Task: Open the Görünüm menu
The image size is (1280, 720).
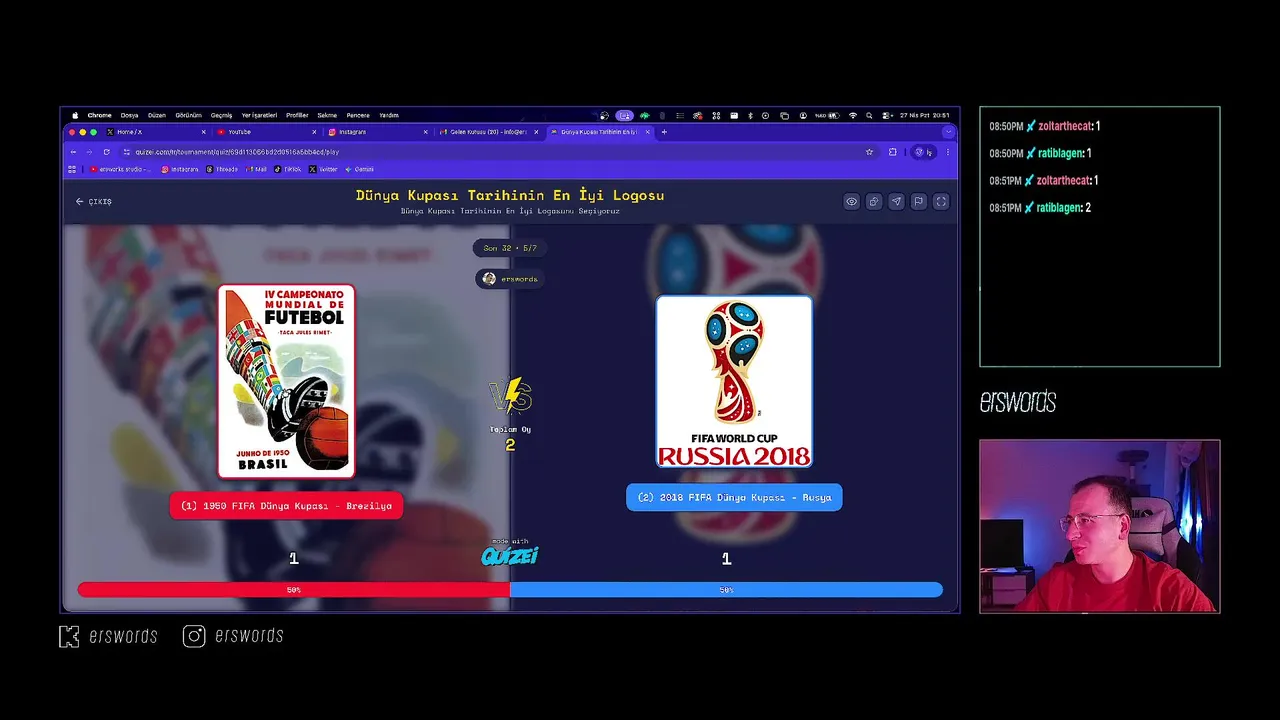Action: 189,115
